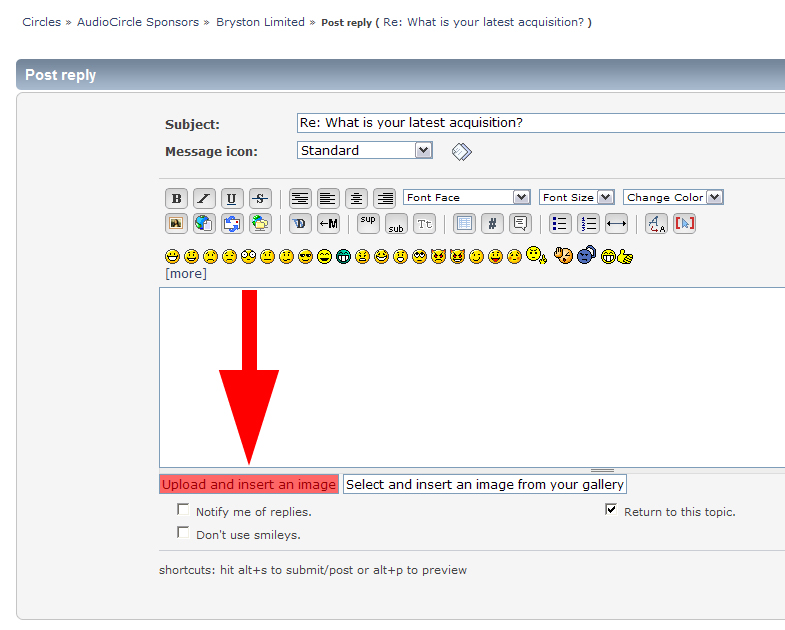Insert the green teeth-grin smiley

click(343, 257)
